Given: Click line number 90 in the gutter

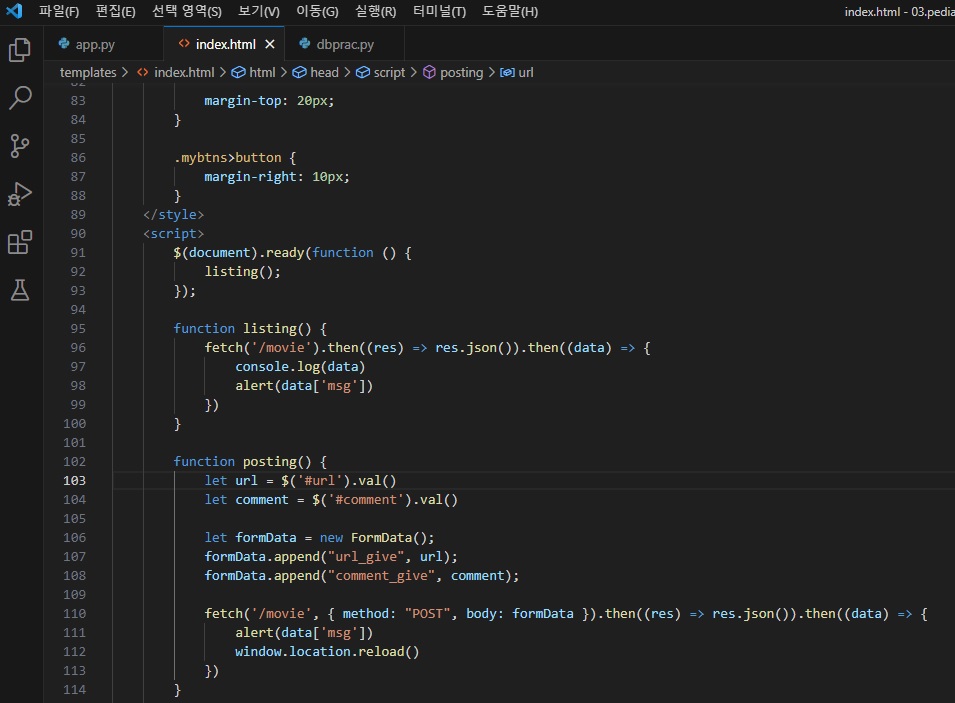Looking at the screenshot, I should pos(78,233).
